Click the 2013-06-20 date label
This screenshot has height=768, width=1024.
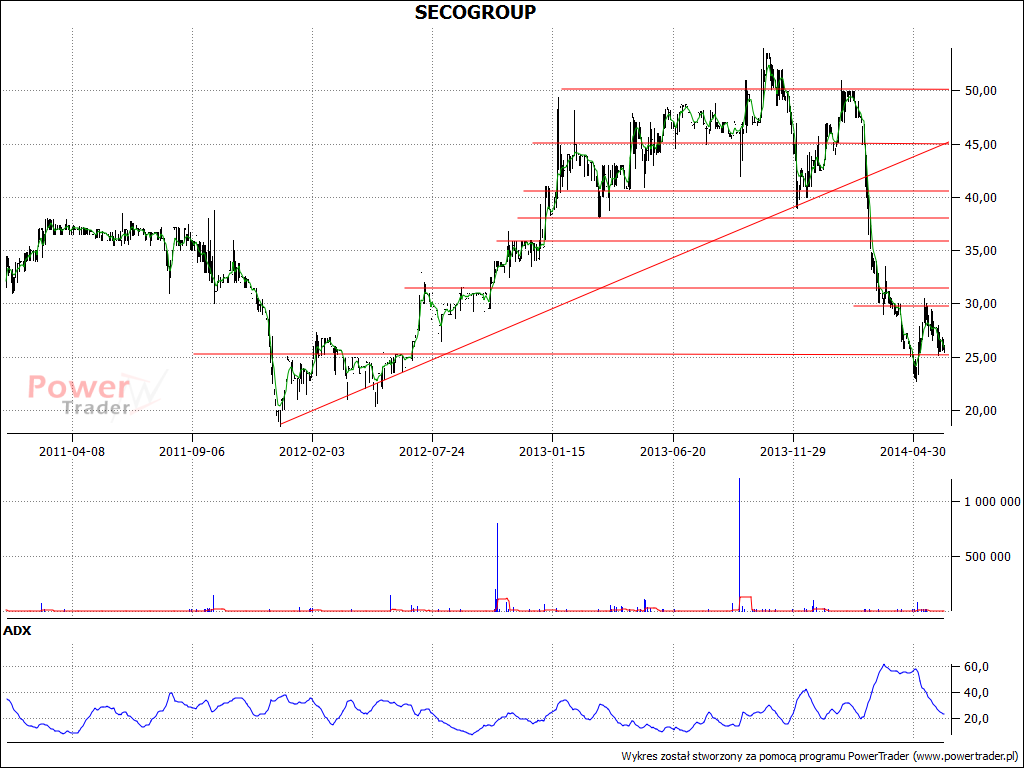673,451
